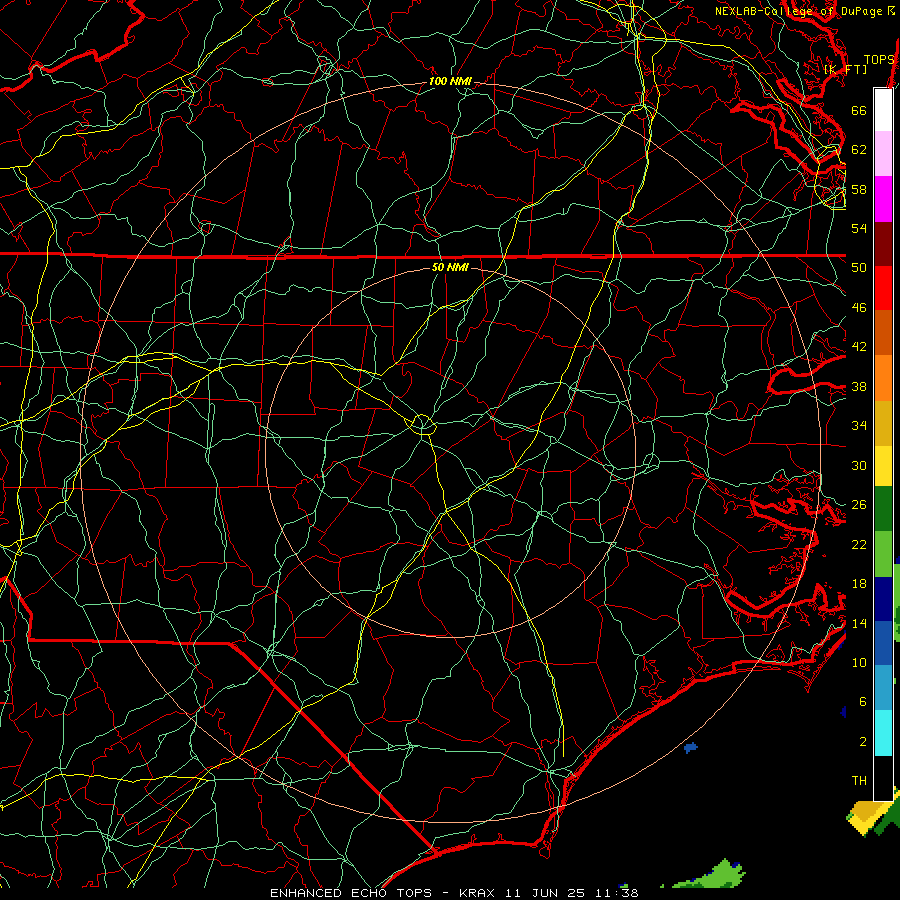The width and height of the screenshot is (900, 900).
Task: Click the 'TOPS' legend heading
Action: tap(879, 59)
